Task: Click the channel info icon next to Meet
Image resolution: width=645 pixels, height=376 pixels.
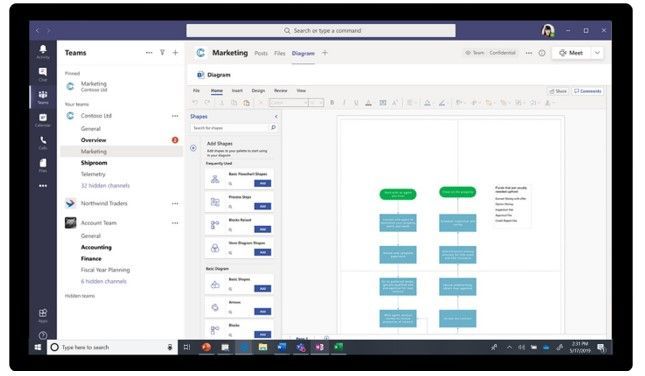Action: click(x=542, y=53)
